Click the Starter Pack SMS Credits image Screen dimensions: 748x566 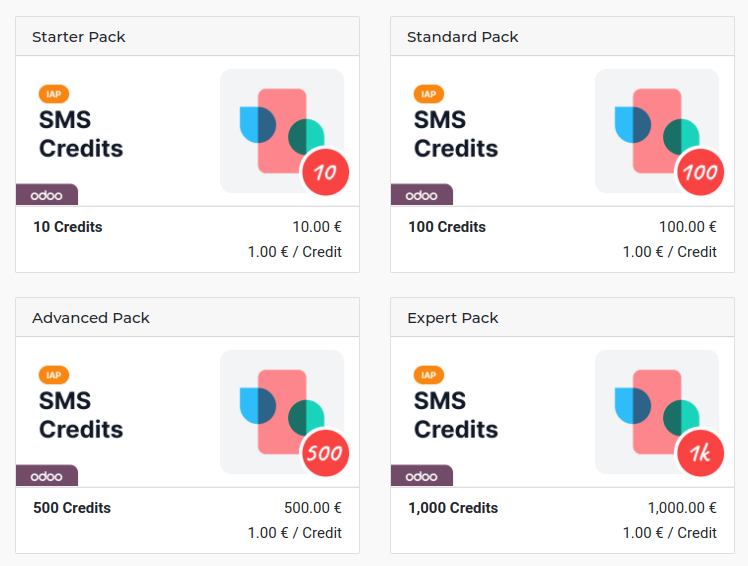pyautogui.click(x=187, y=131)
